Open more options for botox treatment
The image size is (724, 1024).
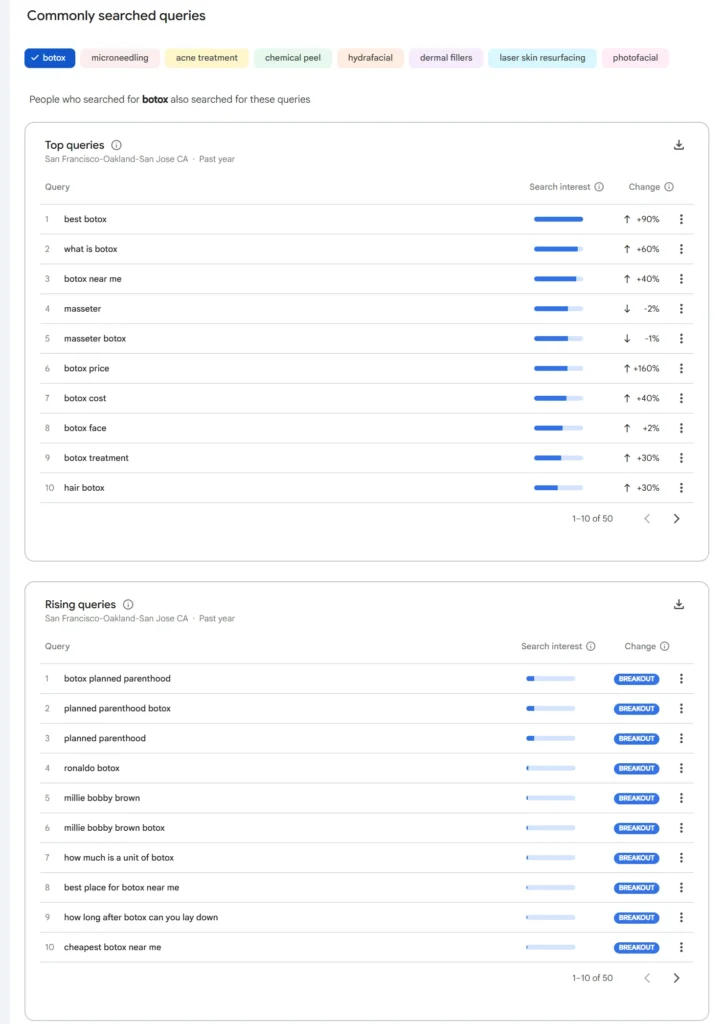[x=681, y=458]
